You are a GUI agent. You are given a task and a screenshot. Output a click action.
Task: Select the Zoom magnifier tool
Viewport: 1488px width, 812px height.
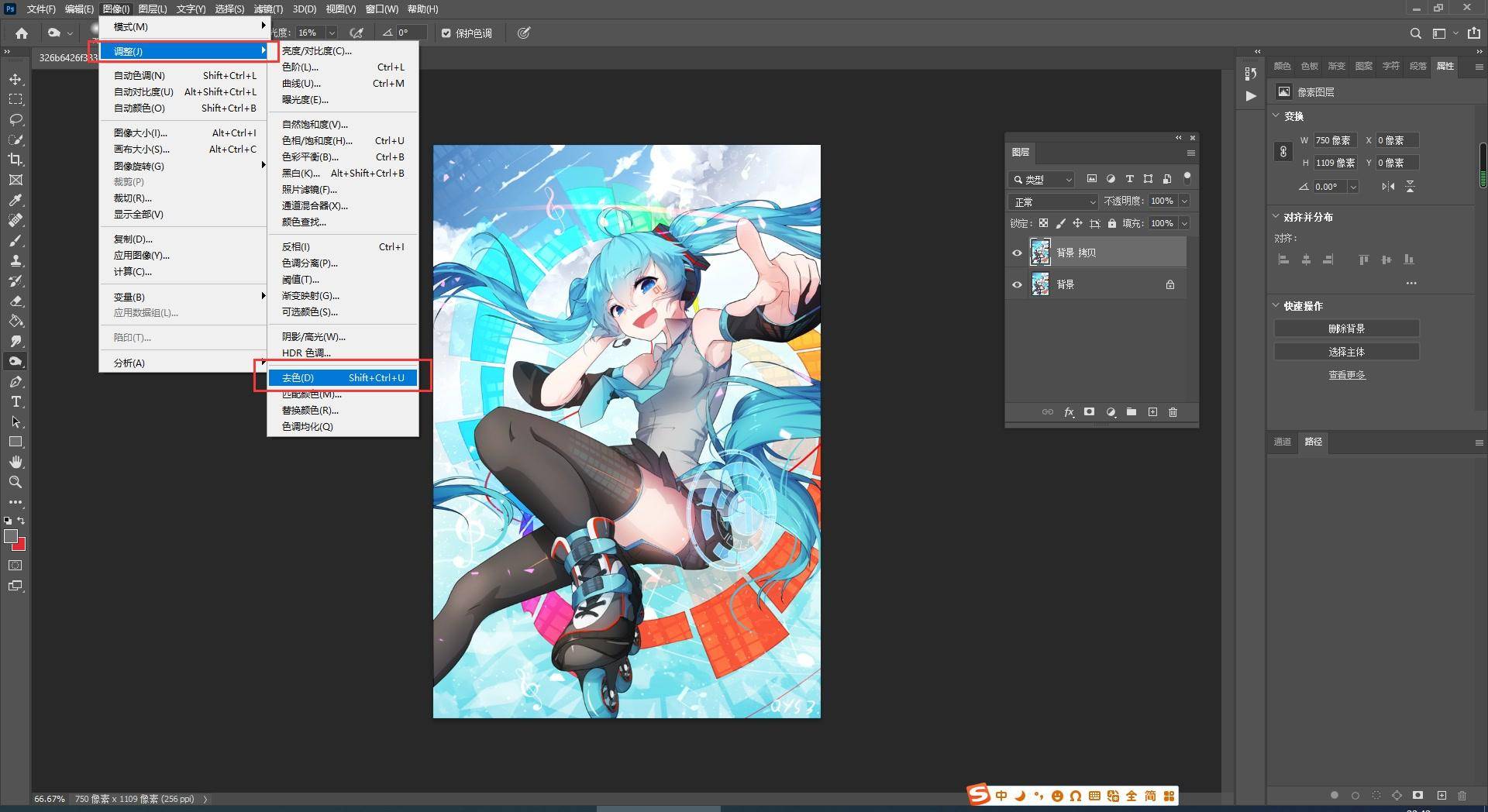pyautogui.click(x=15, y=482)
